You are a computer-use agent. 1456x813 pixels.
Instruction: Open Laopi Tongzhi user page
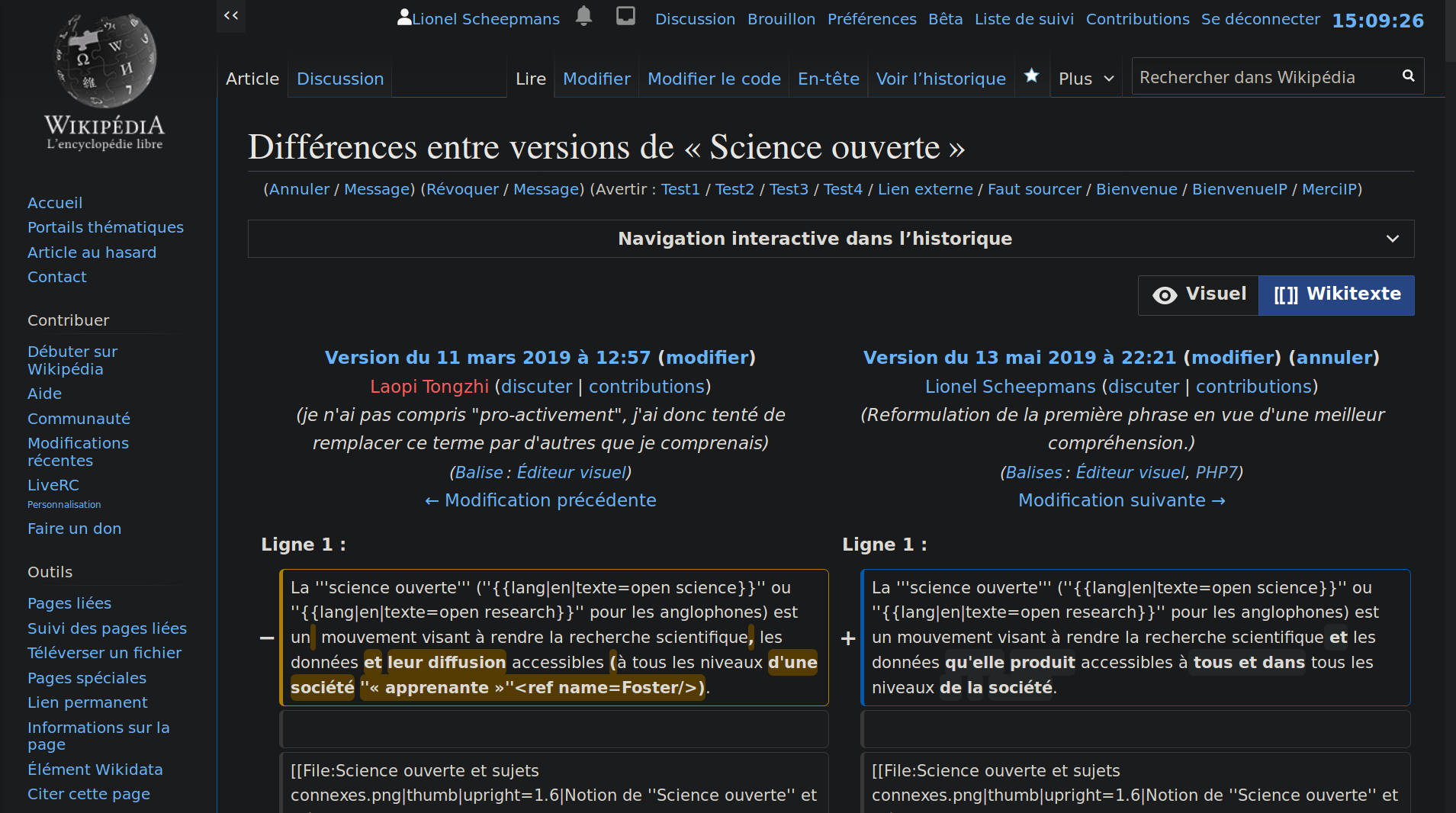(429, 387)
